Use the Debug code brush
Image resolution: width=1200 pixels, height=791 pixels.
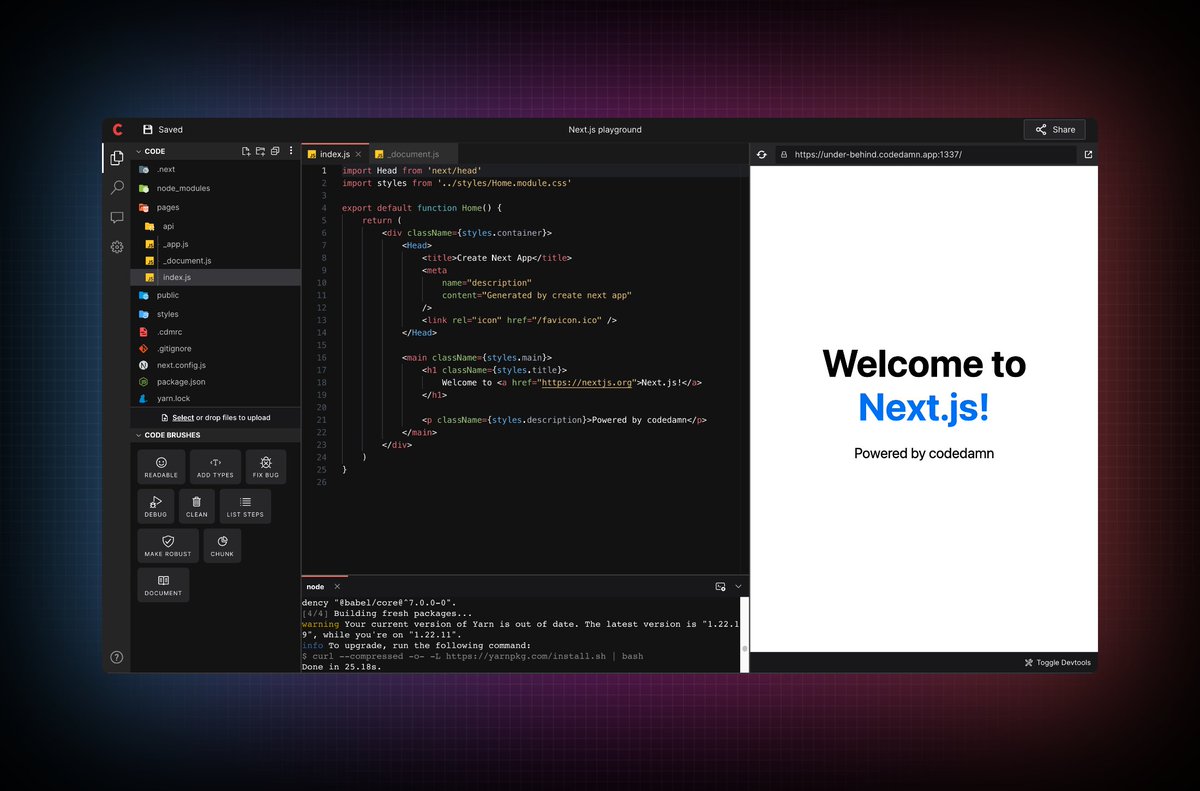pyautogui.click(x=156, y=506)
